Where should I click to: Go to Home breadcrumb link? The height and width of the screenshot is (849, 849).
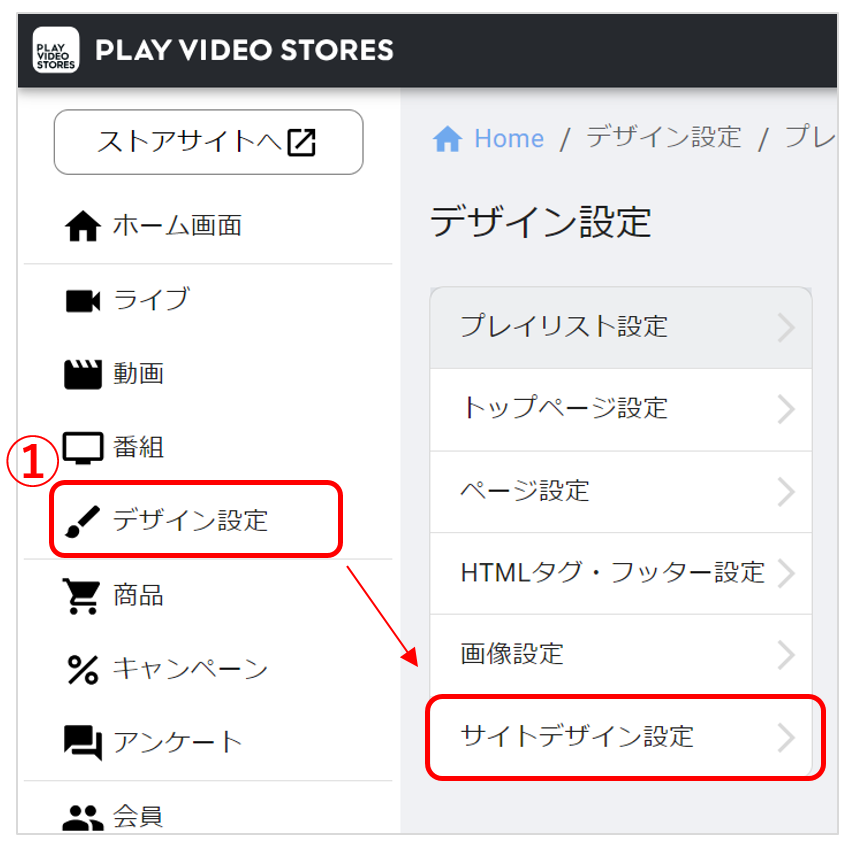pos(509,139)
